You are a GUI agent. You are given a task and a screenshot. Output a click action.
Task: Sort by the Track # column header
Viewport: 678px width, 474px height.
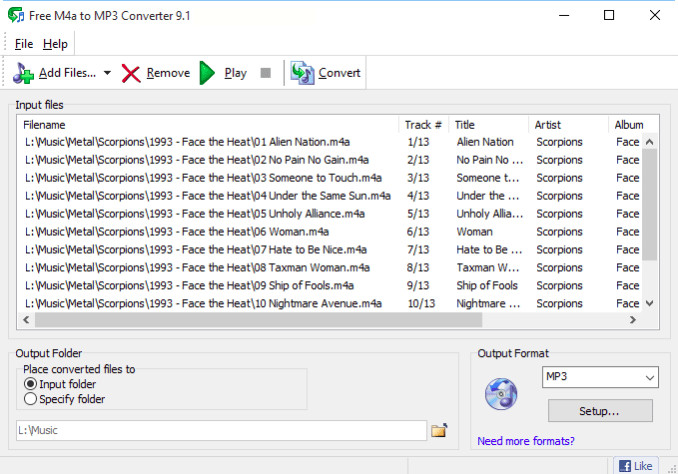pos(423,125)
